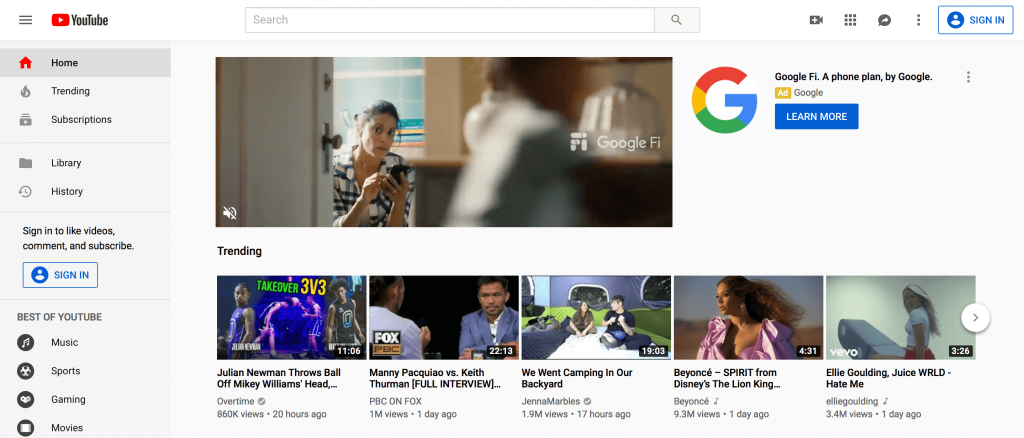Select Library in sidebar

[x=86, y=163]
